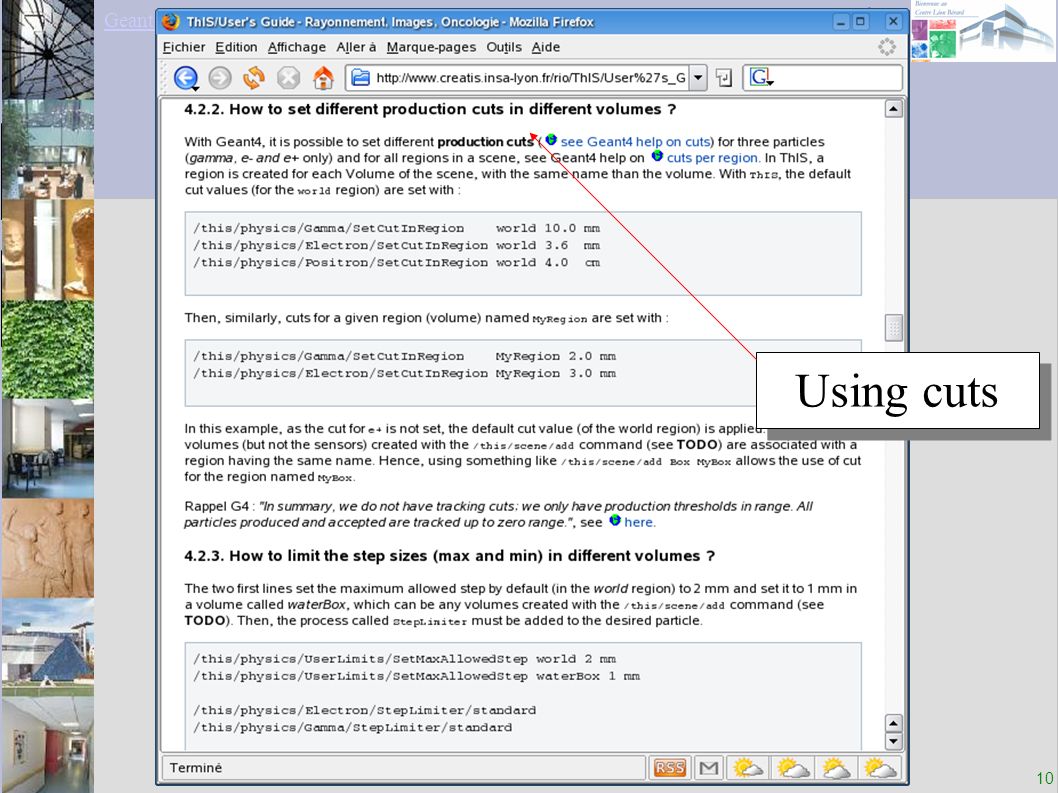
Task: Open the Aller à menu
Action: 356,47
